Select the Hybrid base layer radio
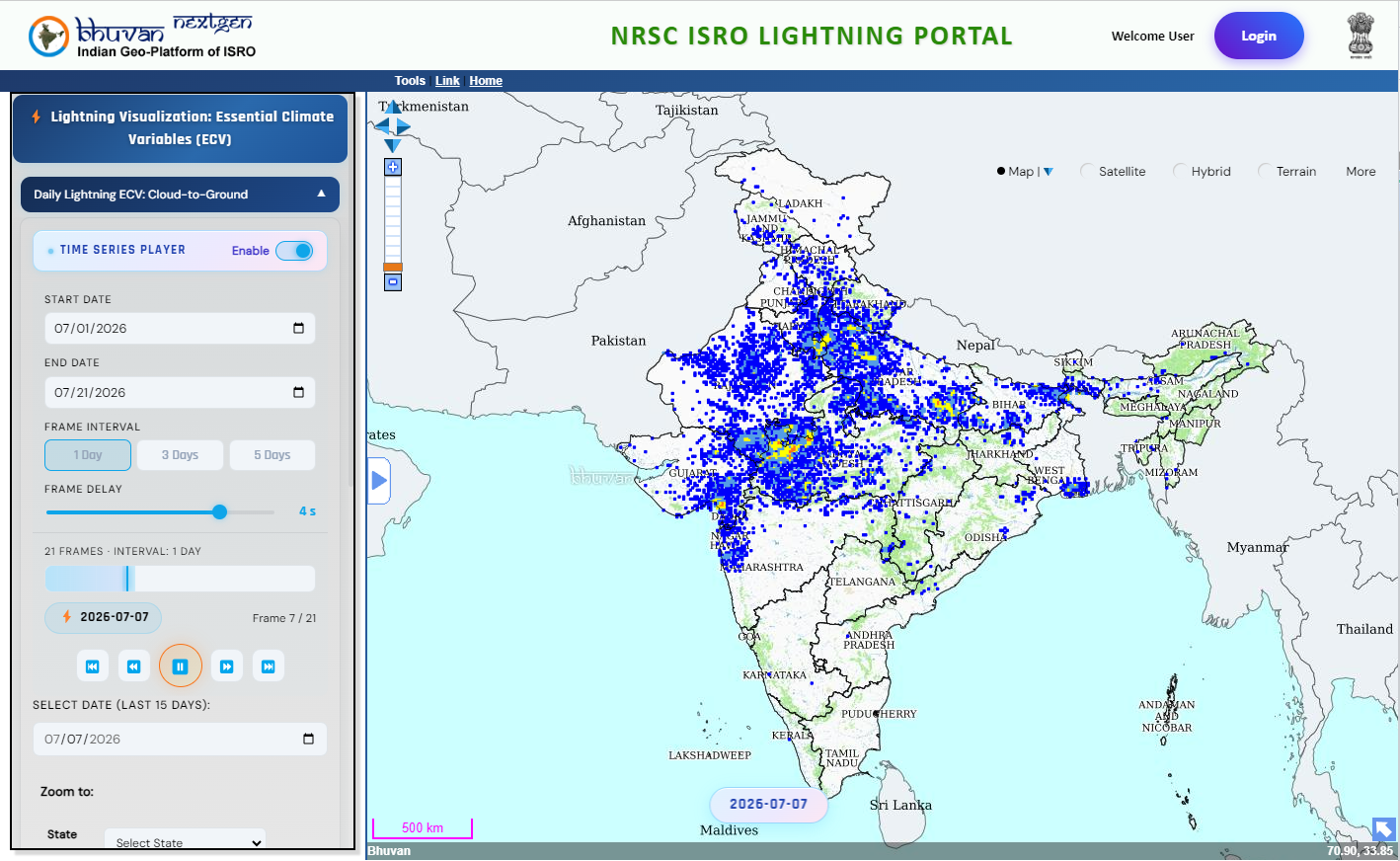 point(1179,171)
